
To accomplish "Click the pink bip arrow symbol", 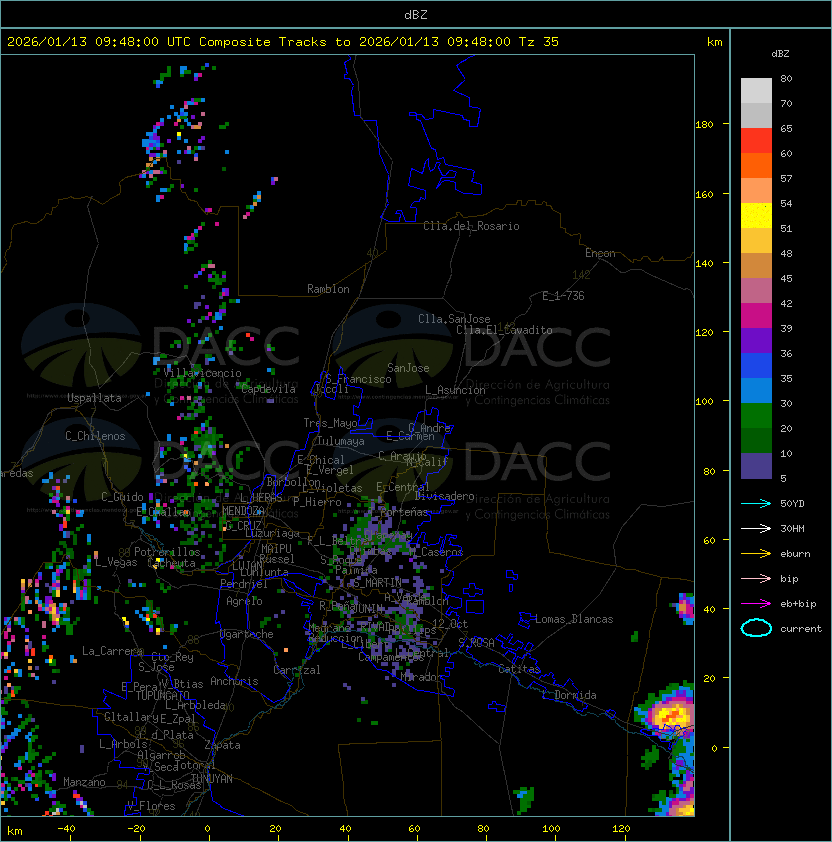I will tap(756, 578).
